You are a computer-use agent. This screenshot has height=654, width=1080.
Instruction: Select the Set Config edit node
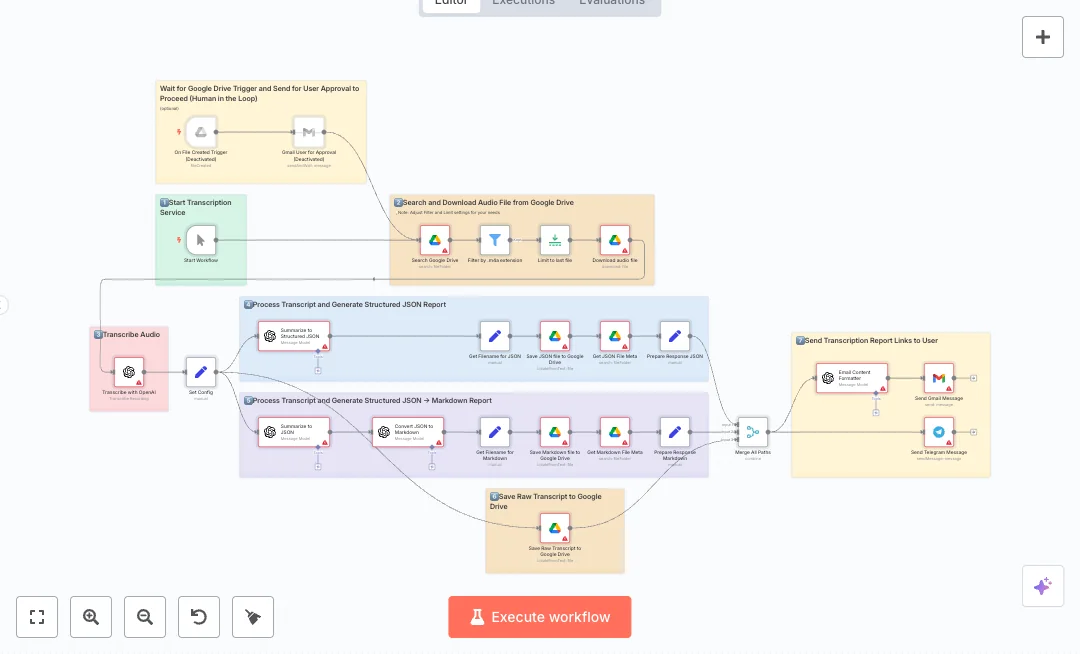tap(201, 372)
